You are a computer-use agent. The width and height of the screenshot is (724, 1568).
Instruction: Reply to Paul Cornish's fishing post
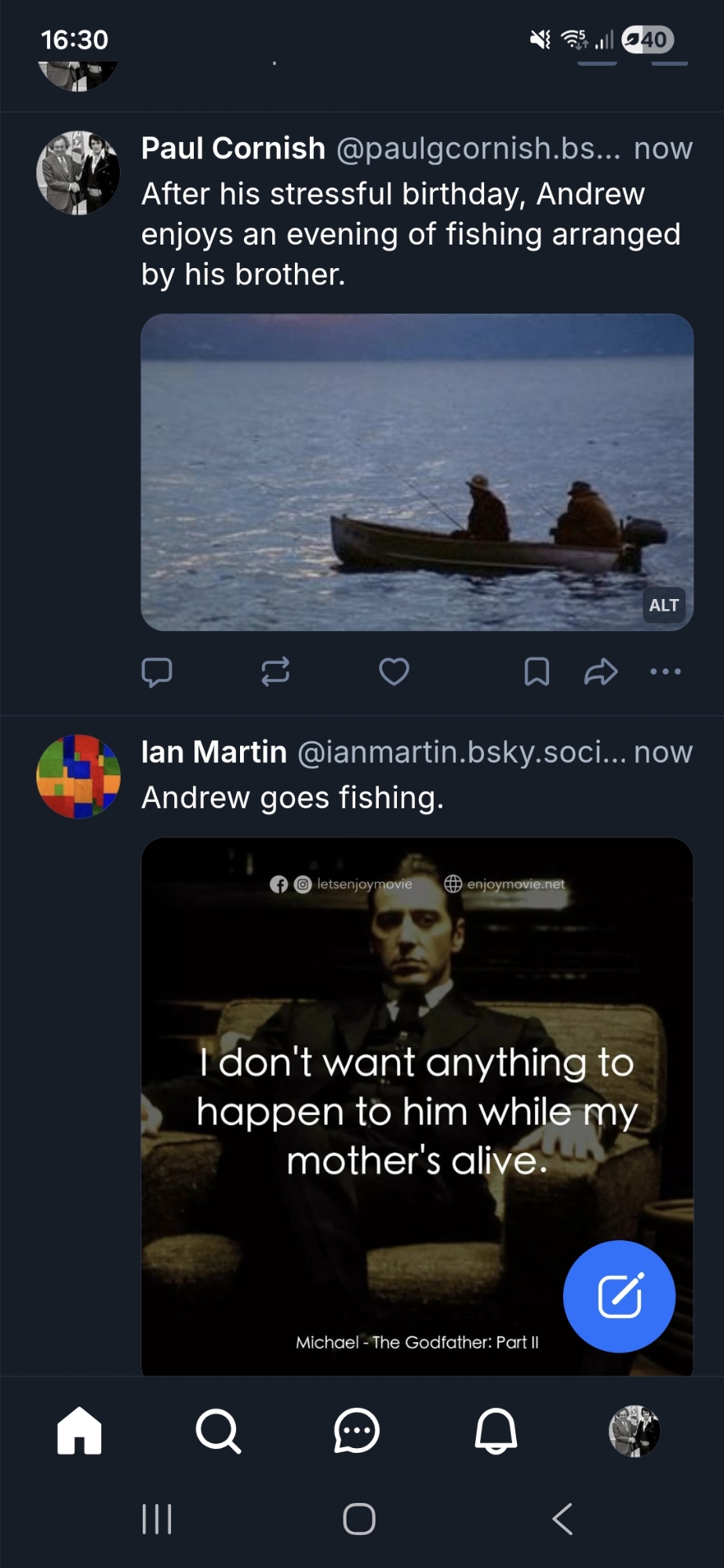[x=157, y=672]
